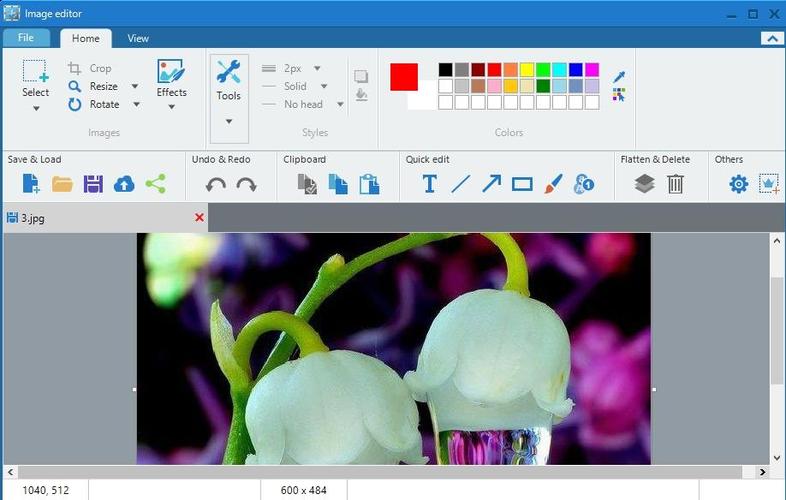Screen dimensions: 786x500
Task: Pick the eyedropper color picker tool
Action: [x=619, y=77]
